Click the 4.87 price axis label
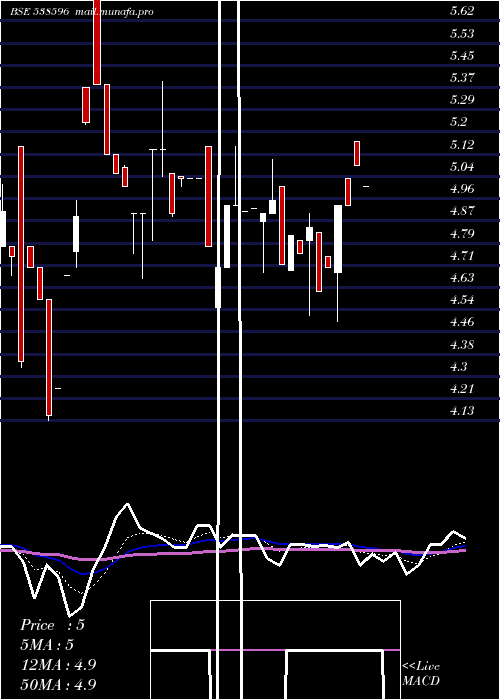The height and width of the screenshot is (700, 500). point(462,211)
